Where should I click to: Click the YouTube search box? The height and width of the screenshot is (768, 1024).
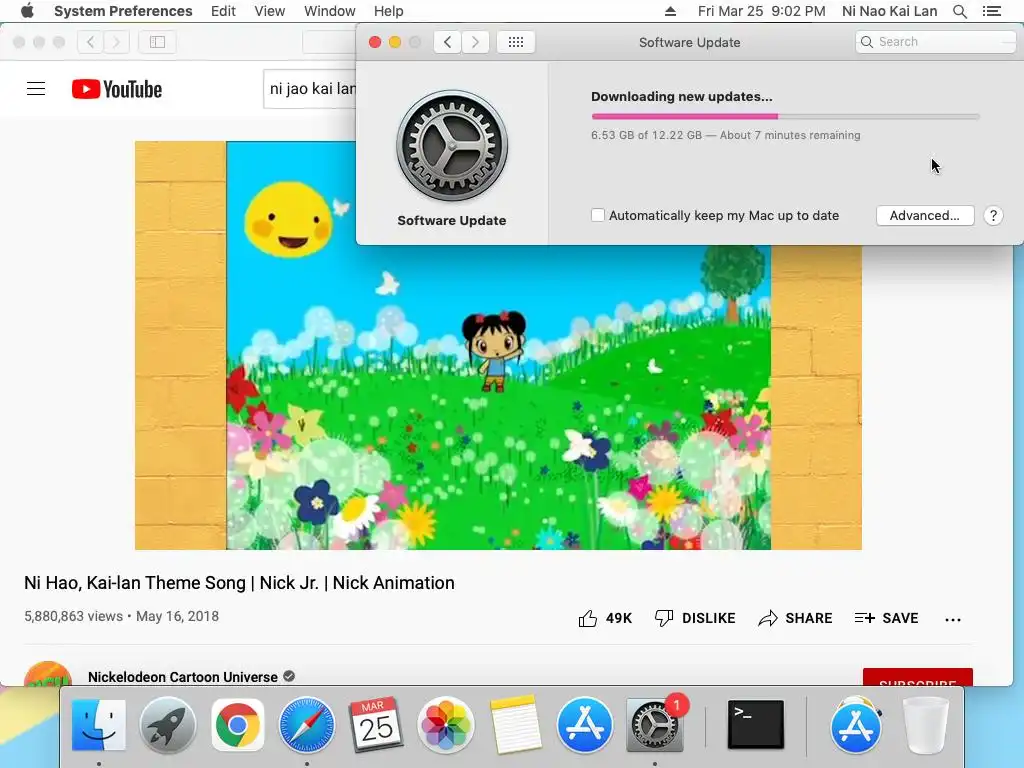[x=310, y=89]
